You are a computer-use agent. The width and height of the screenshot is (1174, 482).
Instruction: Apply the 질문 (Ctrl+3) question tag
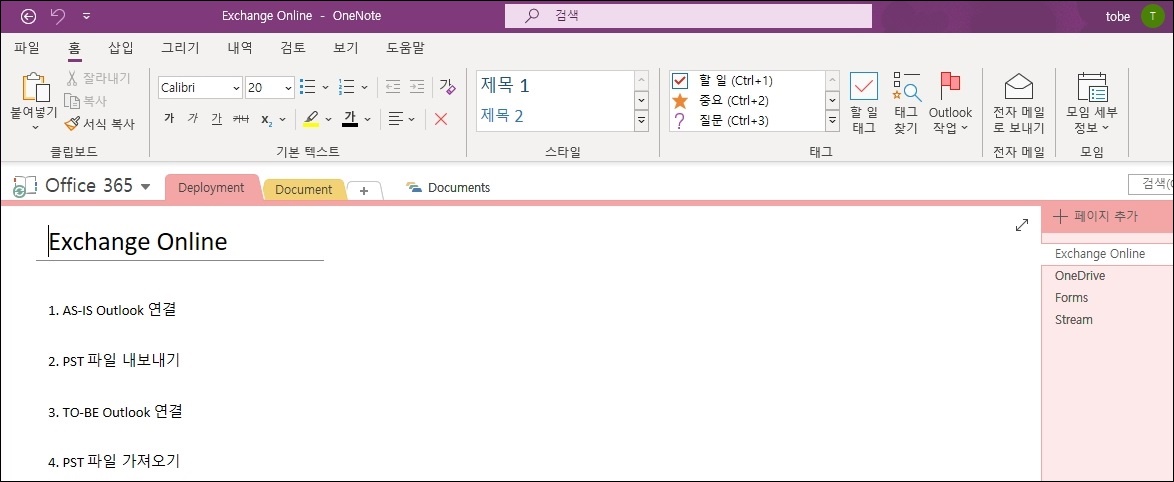(x=720, y=120)
